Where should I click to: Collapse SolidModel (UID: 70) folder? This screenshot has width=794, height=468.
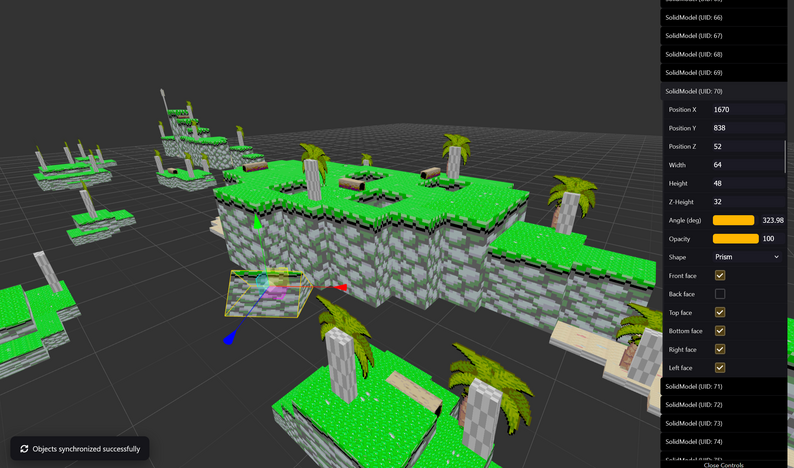(x=724, y=91)
